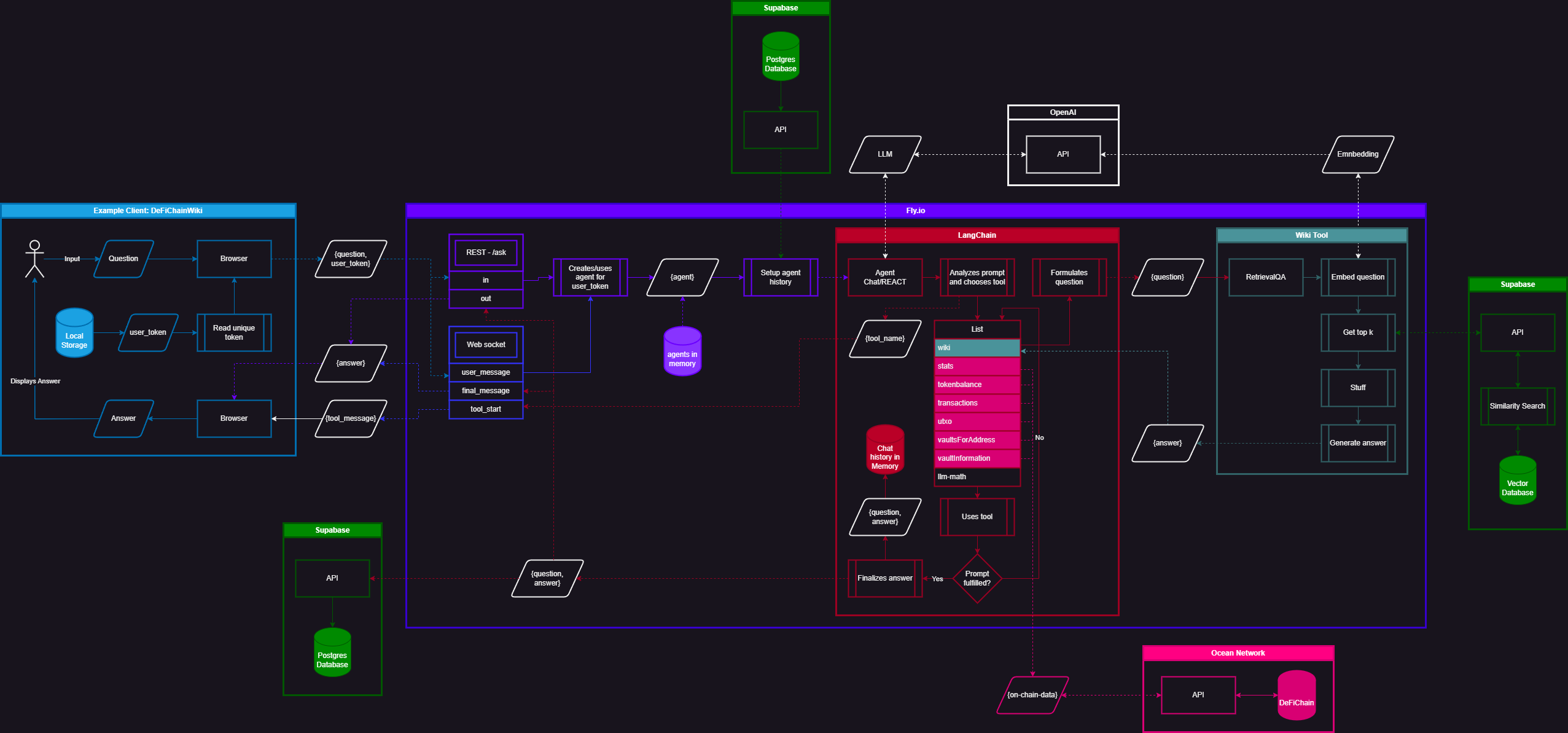Screen dimensions: 1568x733
Task: Click the Finalizes answer process box
Action: tap(884, 578)
